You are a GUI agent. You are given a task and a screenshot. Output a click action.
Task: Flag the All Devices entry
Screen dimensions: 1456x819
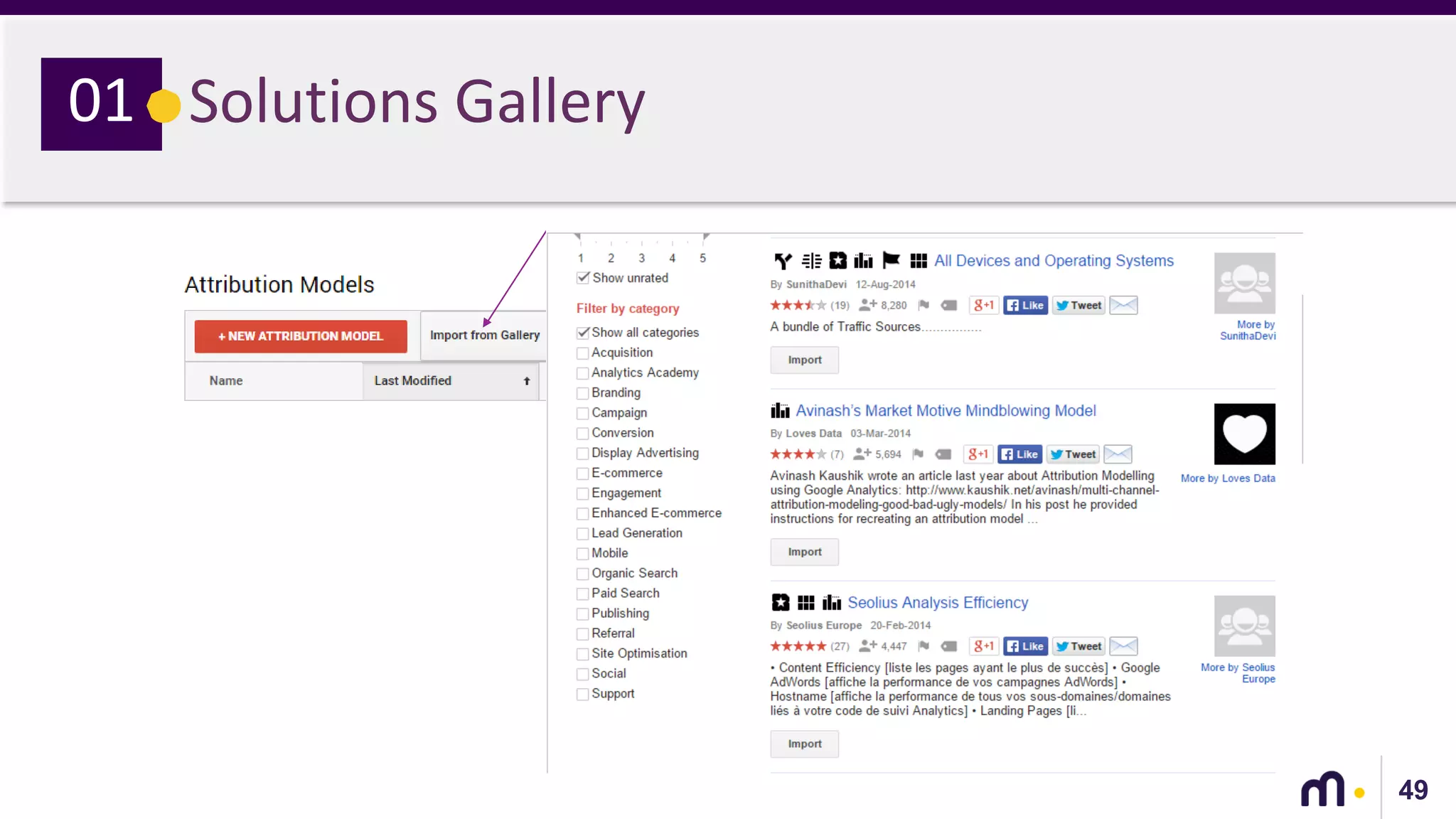coord(924,306)
